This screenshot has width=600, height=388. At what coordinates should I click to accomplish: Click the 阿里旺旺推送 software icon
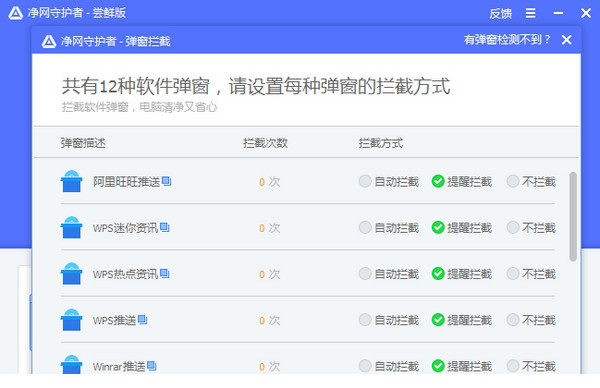(72, 181)
